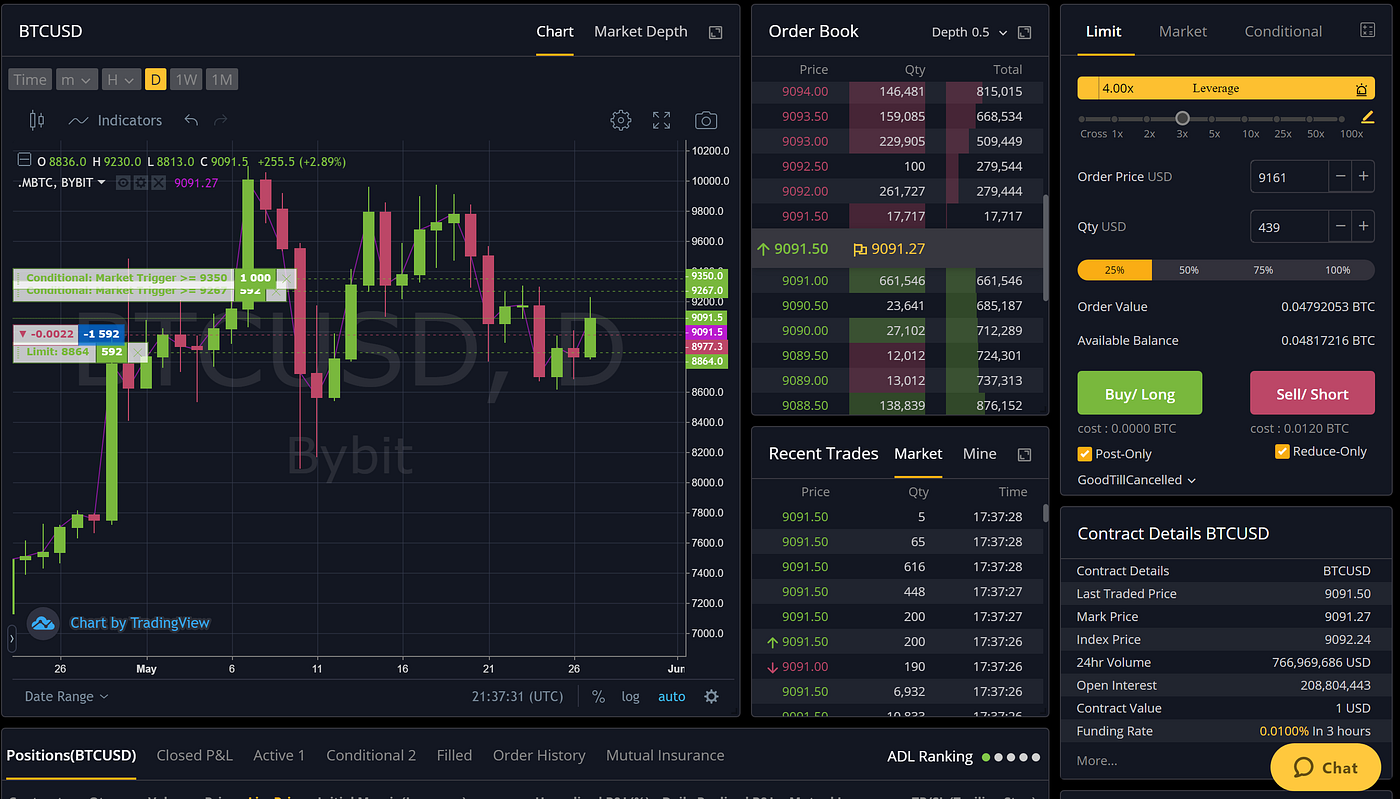Open the minutes timeframe dropdown
Screen dimensions: 1400x799
pos(76,80)
